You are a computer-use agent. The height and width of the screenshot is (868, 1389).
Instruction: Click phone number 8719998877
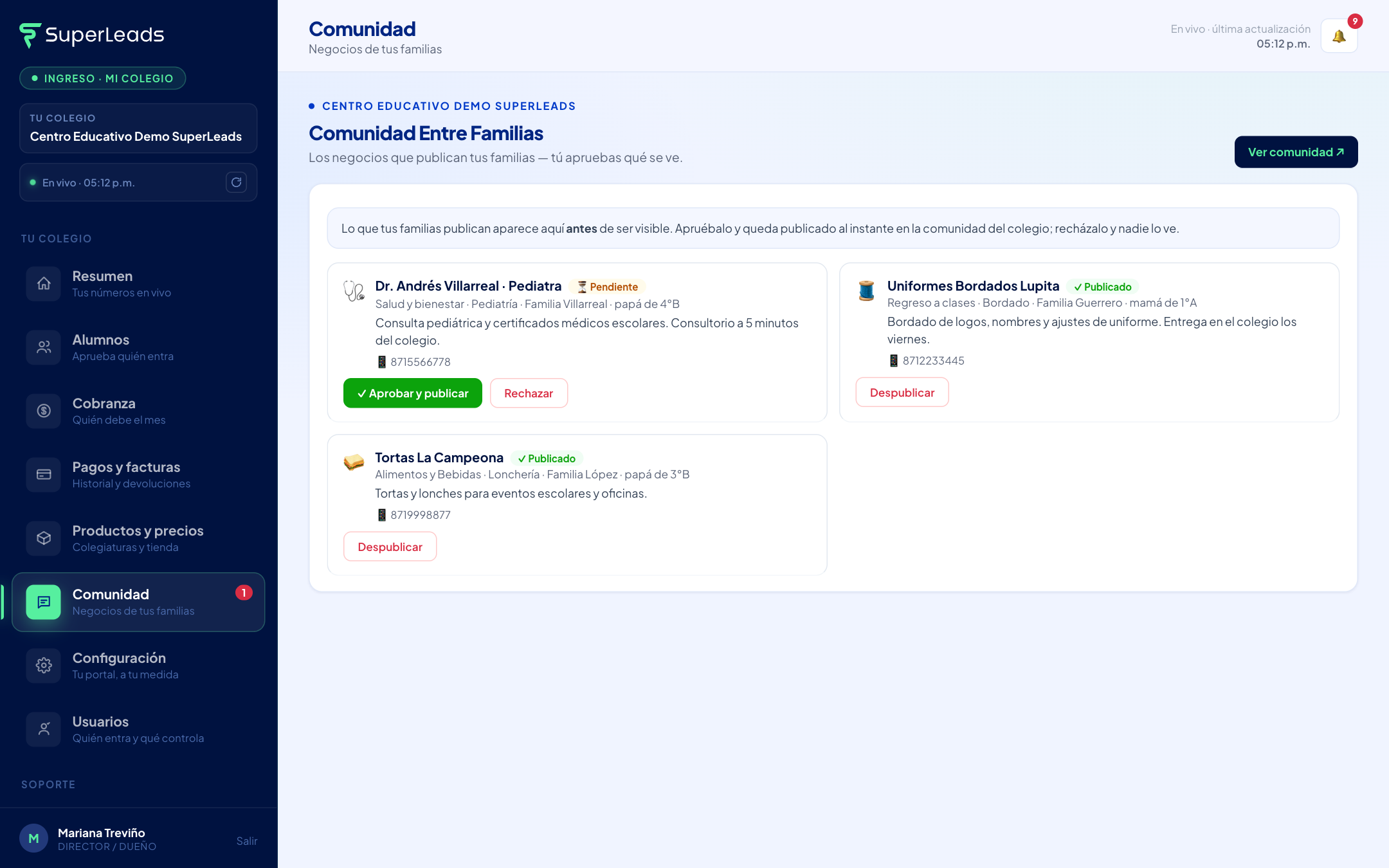(421, 515)
